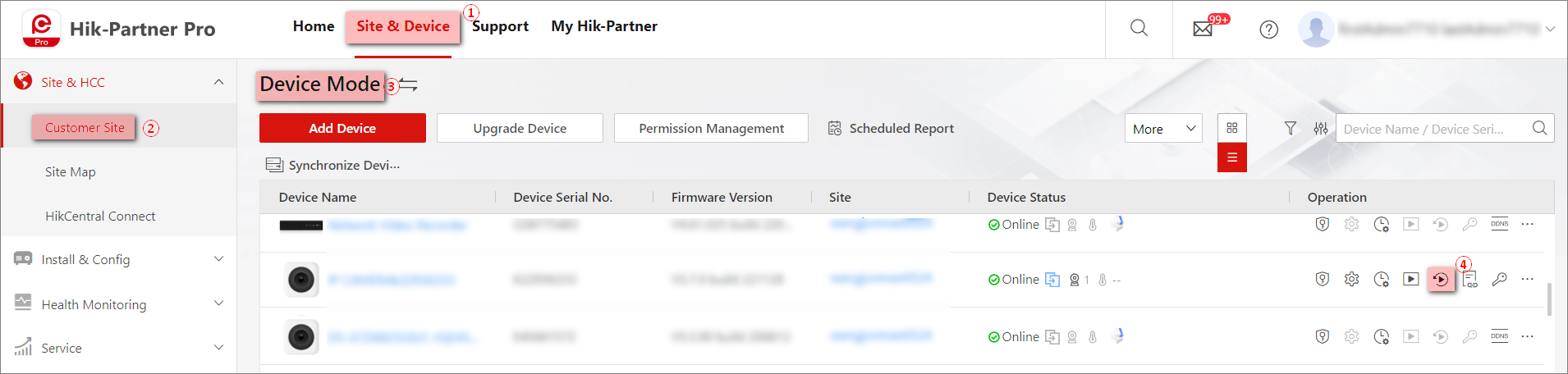Open column settings sliders icon
Screen dimensions: 1568x374
pyautogui.click(x=1321, y=129)
